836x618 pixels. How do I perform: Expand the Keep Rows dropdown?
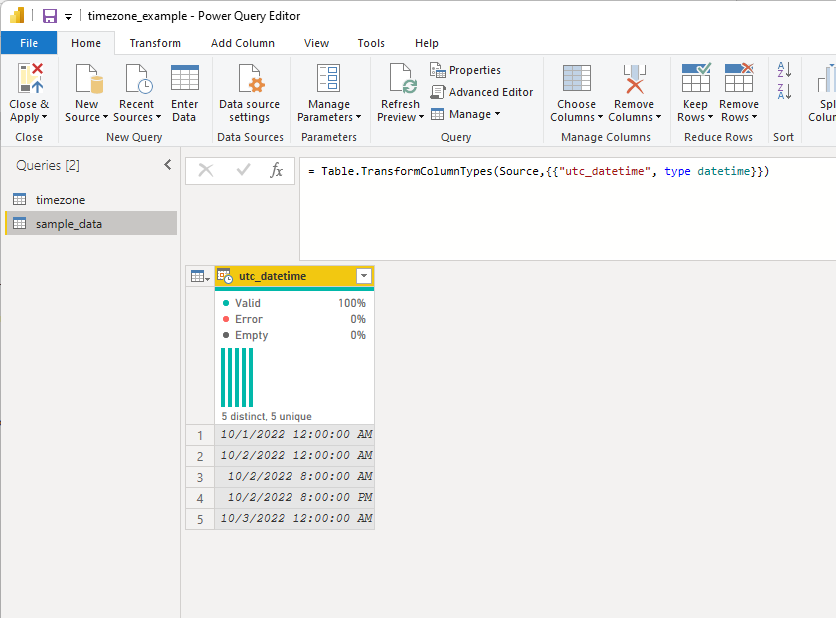pos(710,117)
